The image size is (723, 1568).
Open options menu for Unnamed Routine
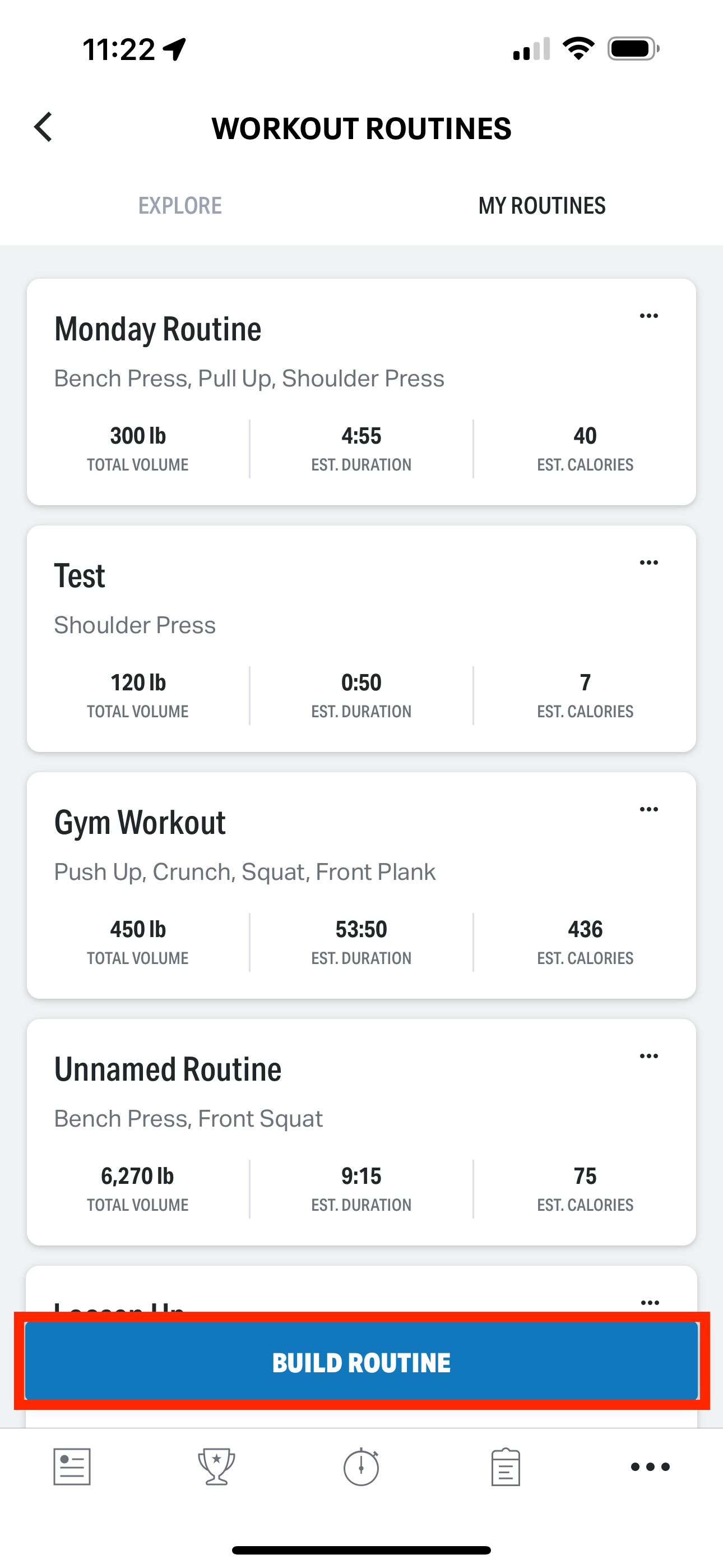[x=649, y=1056]
